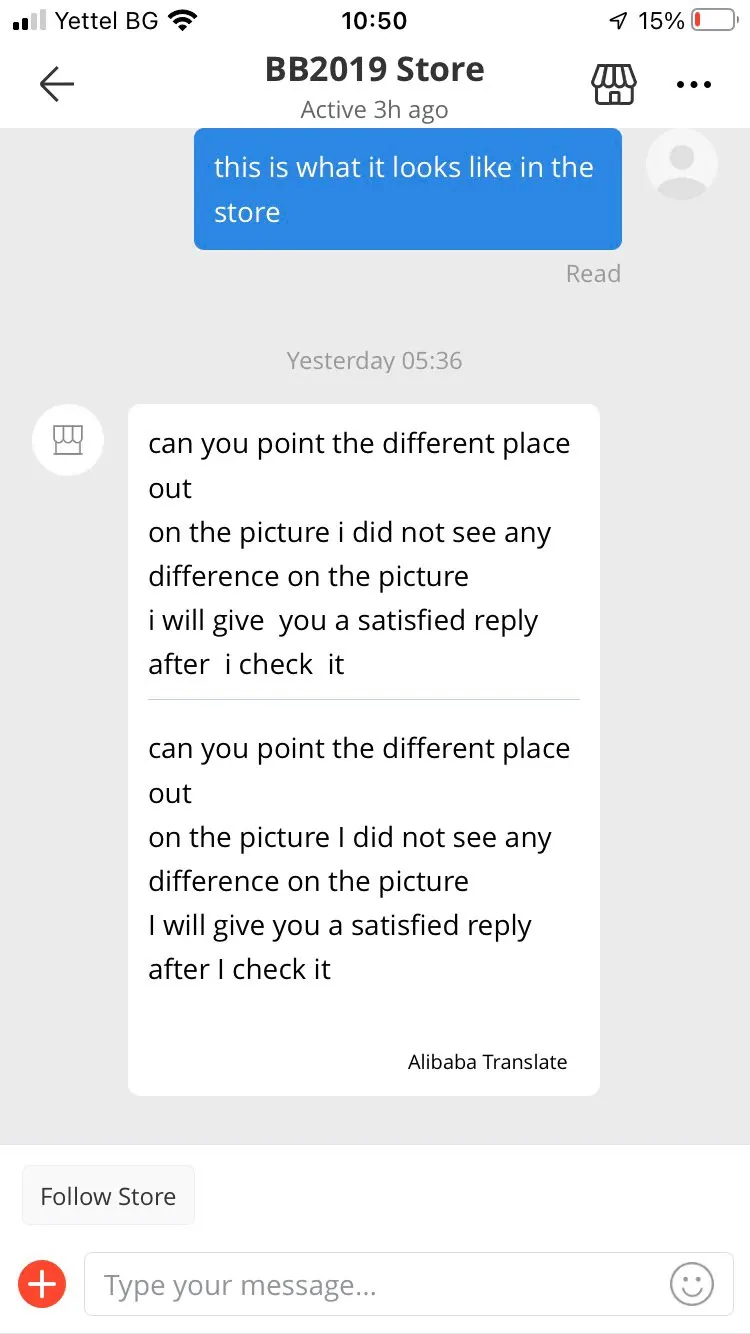The height and width of the screenshot is (1334, 750).
Task: Select the blue sent message bubble
Action: (x=407, y=189)
